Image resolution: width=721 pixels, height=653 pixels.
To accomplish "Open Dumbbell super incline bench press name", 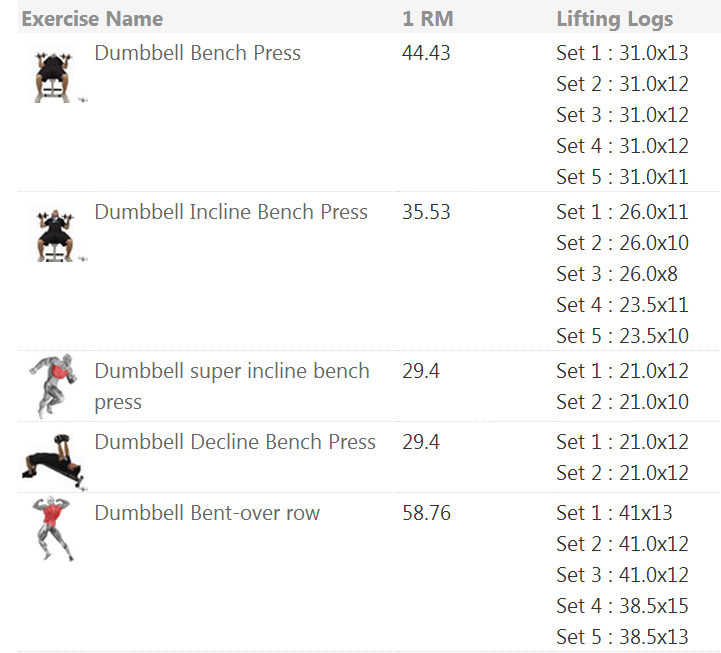I will point(232,386).
